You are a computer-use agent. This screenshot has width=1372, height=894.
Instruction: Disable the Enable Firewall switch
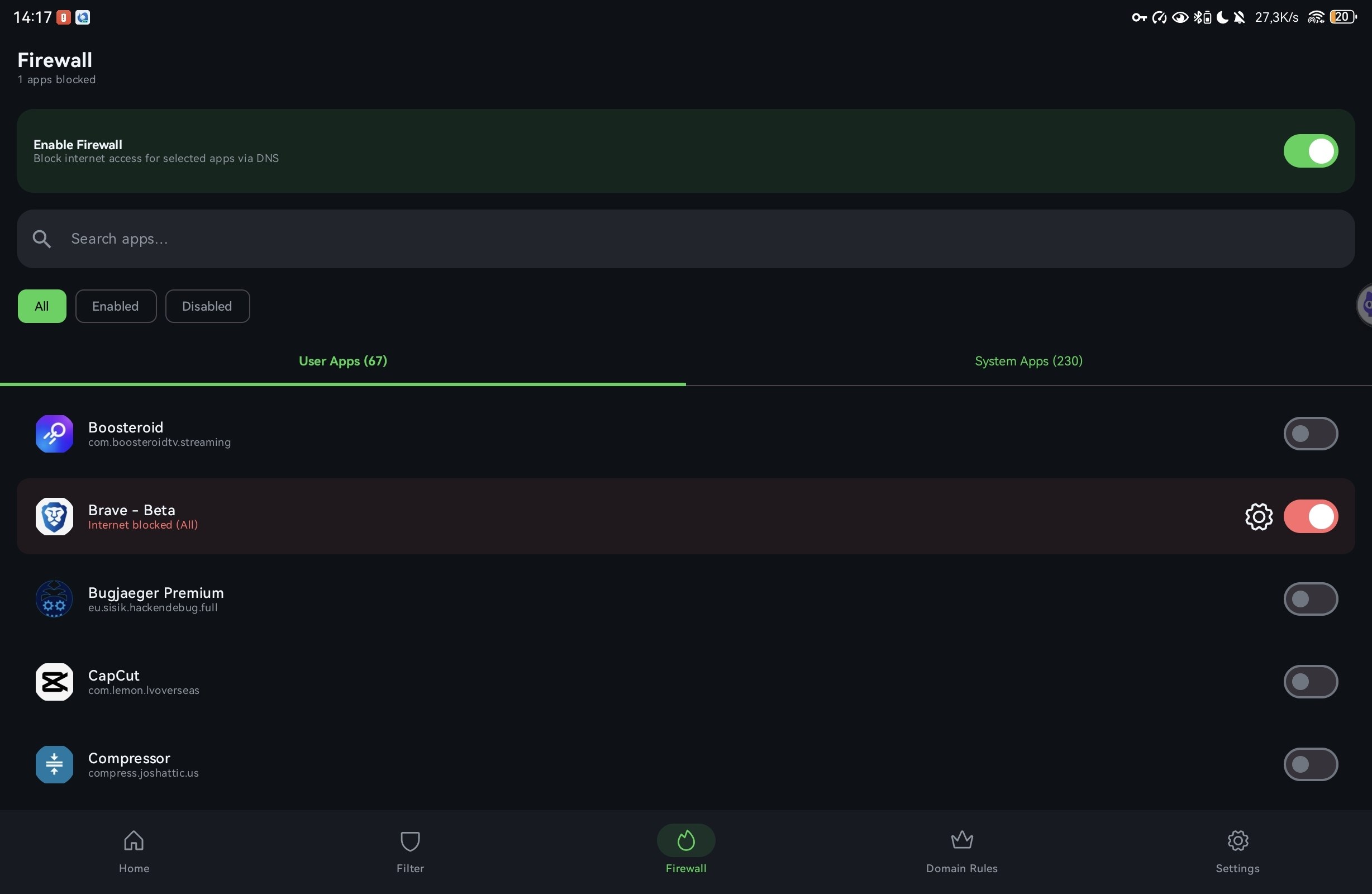1310,151
